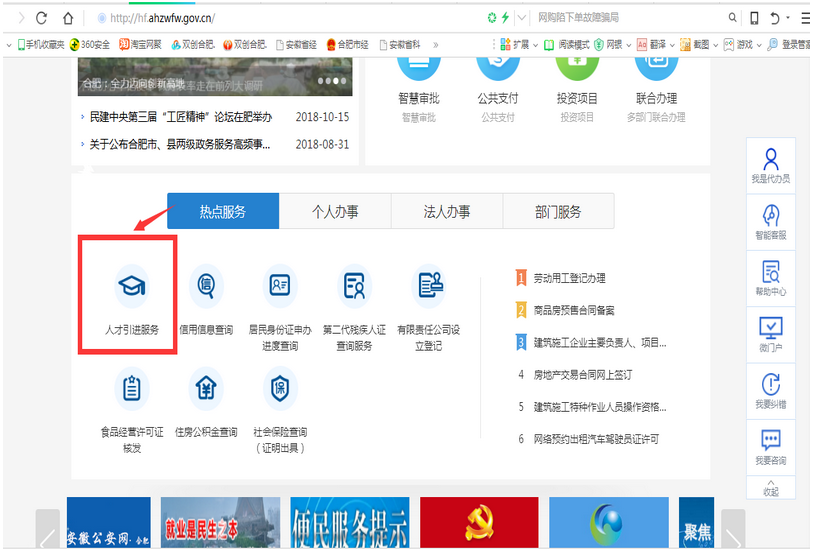Open 房地产交易合同网上签订 link
Screen dimensions: 817x549
pos(583,375)
